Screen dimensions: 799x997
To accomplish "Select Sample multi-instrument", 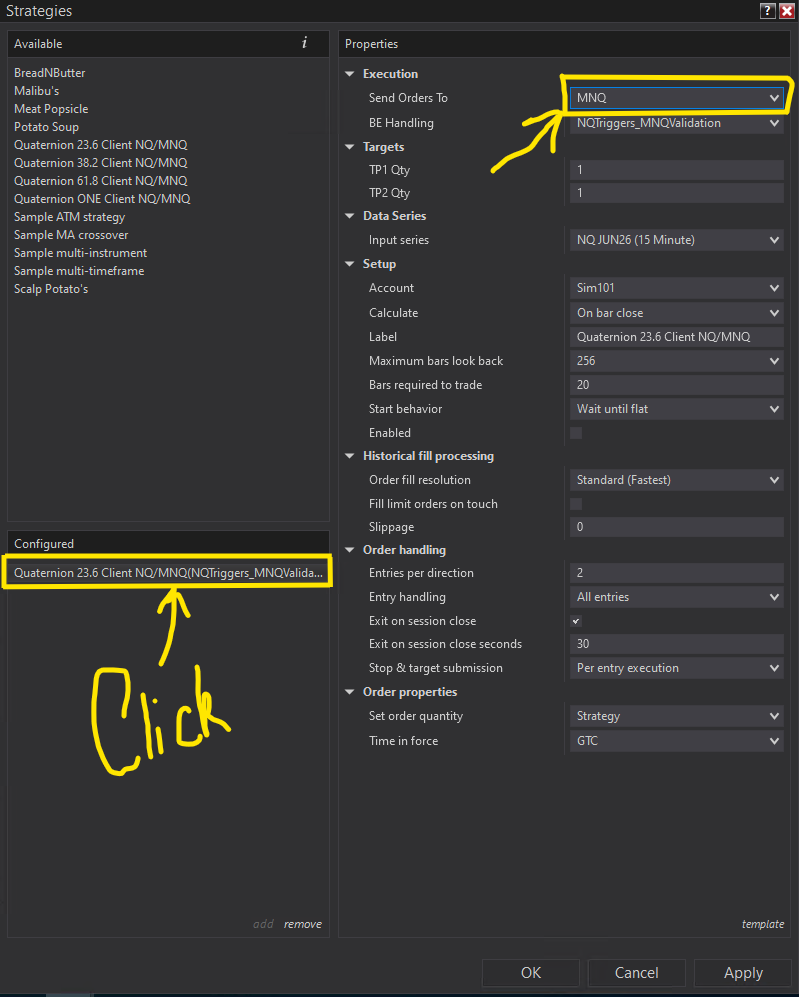I will 80,253.
